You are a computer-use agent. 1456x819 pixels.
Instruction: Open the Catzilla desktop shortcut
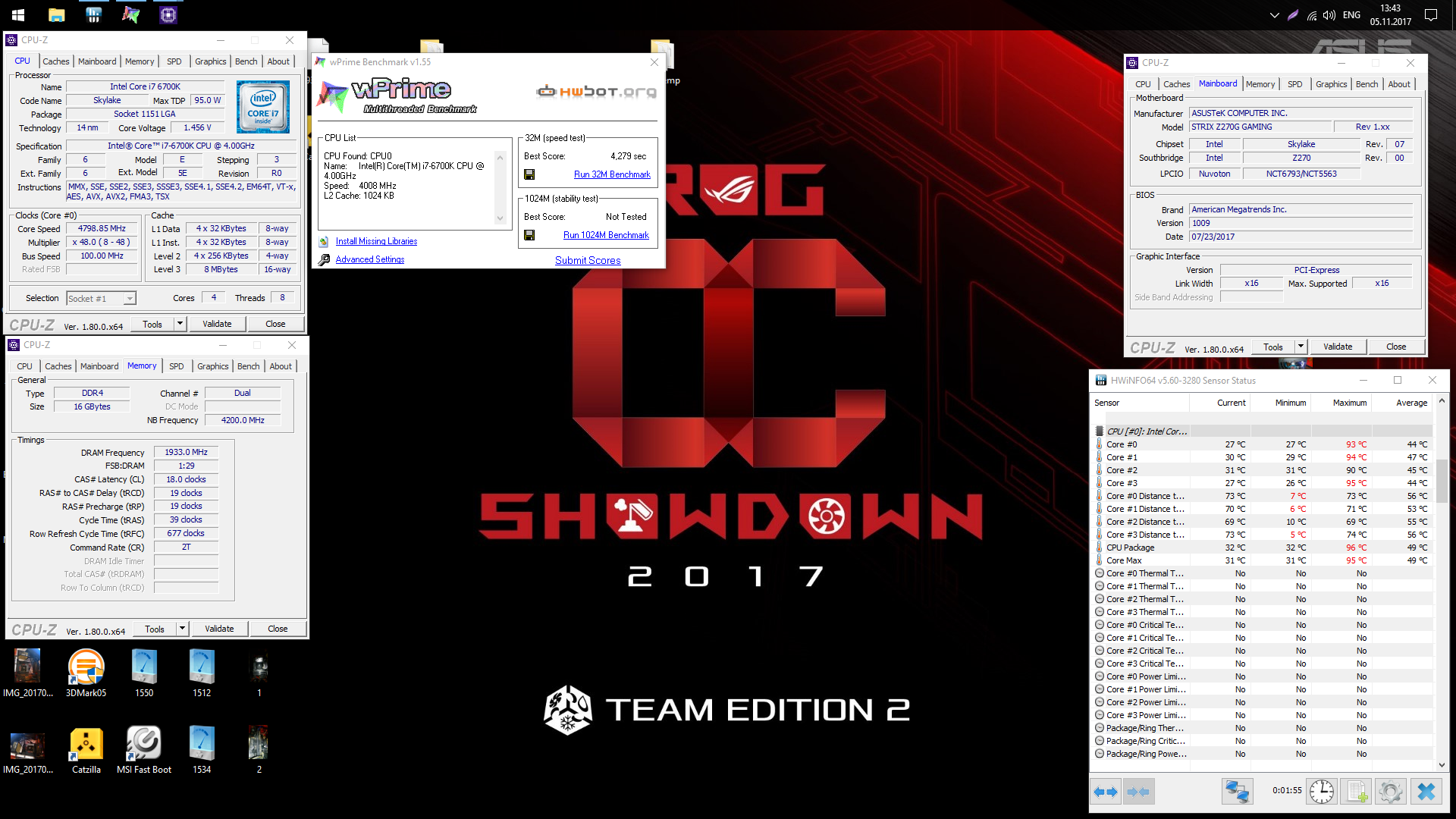pos(86,750)
